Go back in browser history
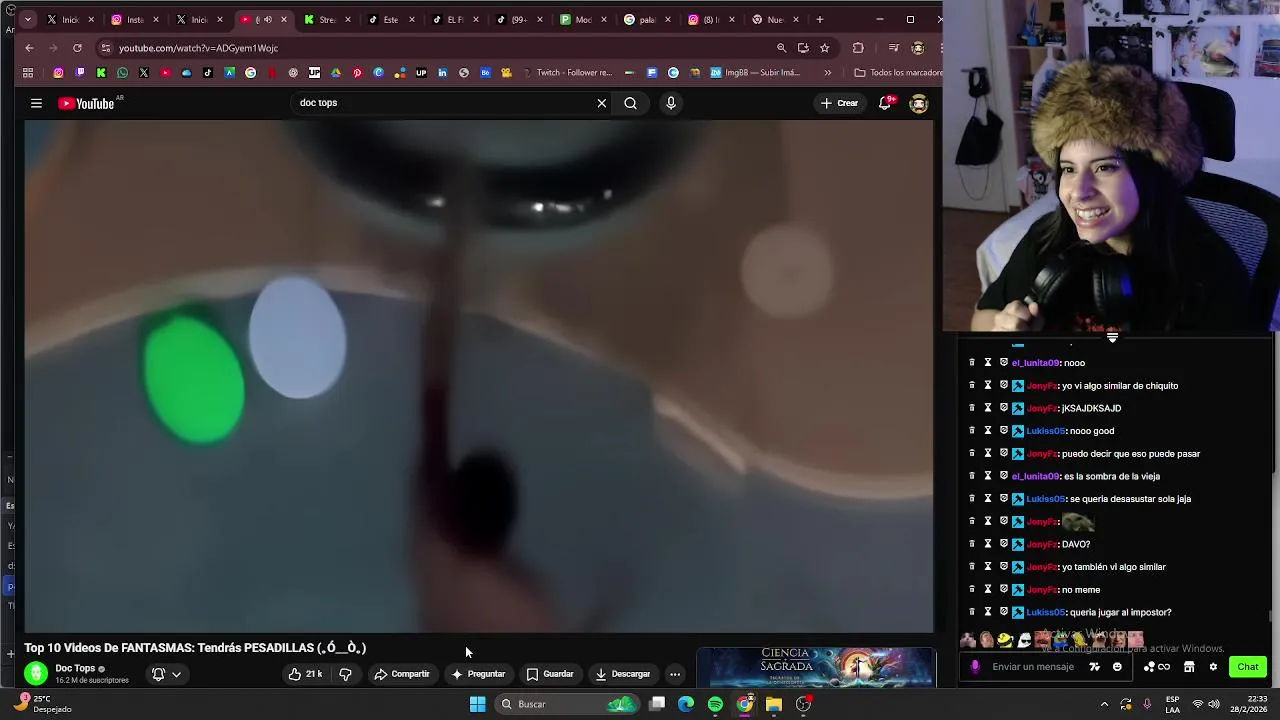Viewport: 1280px width, 720px height. [x=29, y=48]
